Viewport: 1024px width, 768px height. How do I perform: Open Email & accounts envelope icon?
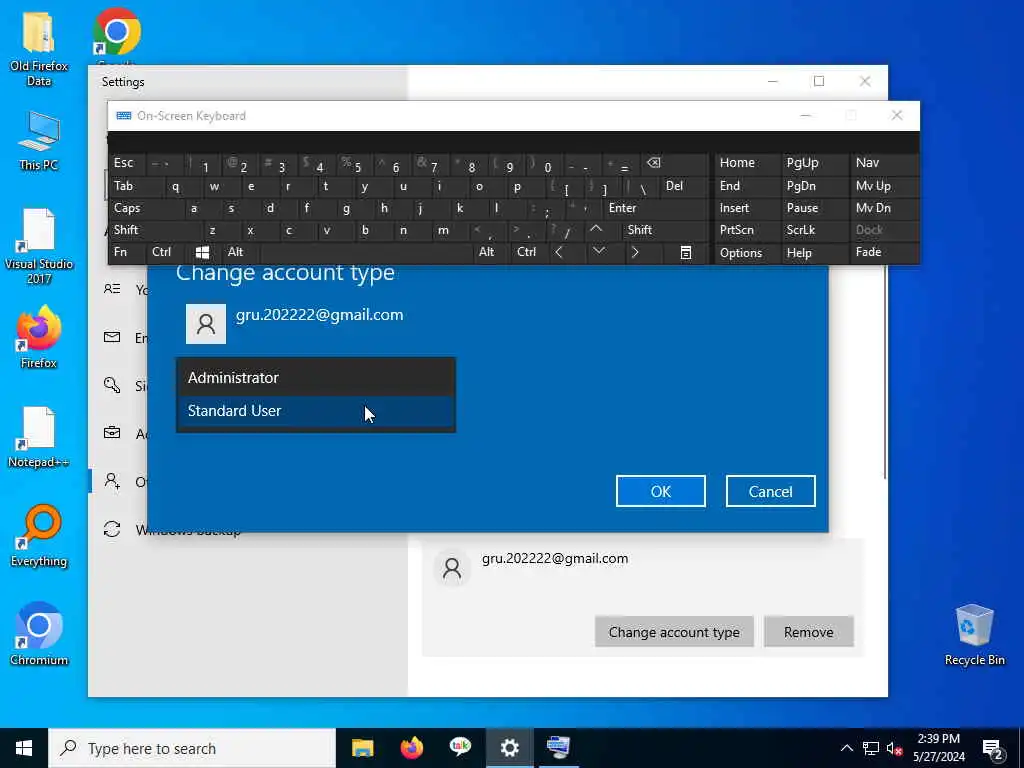tap(112, 337)
